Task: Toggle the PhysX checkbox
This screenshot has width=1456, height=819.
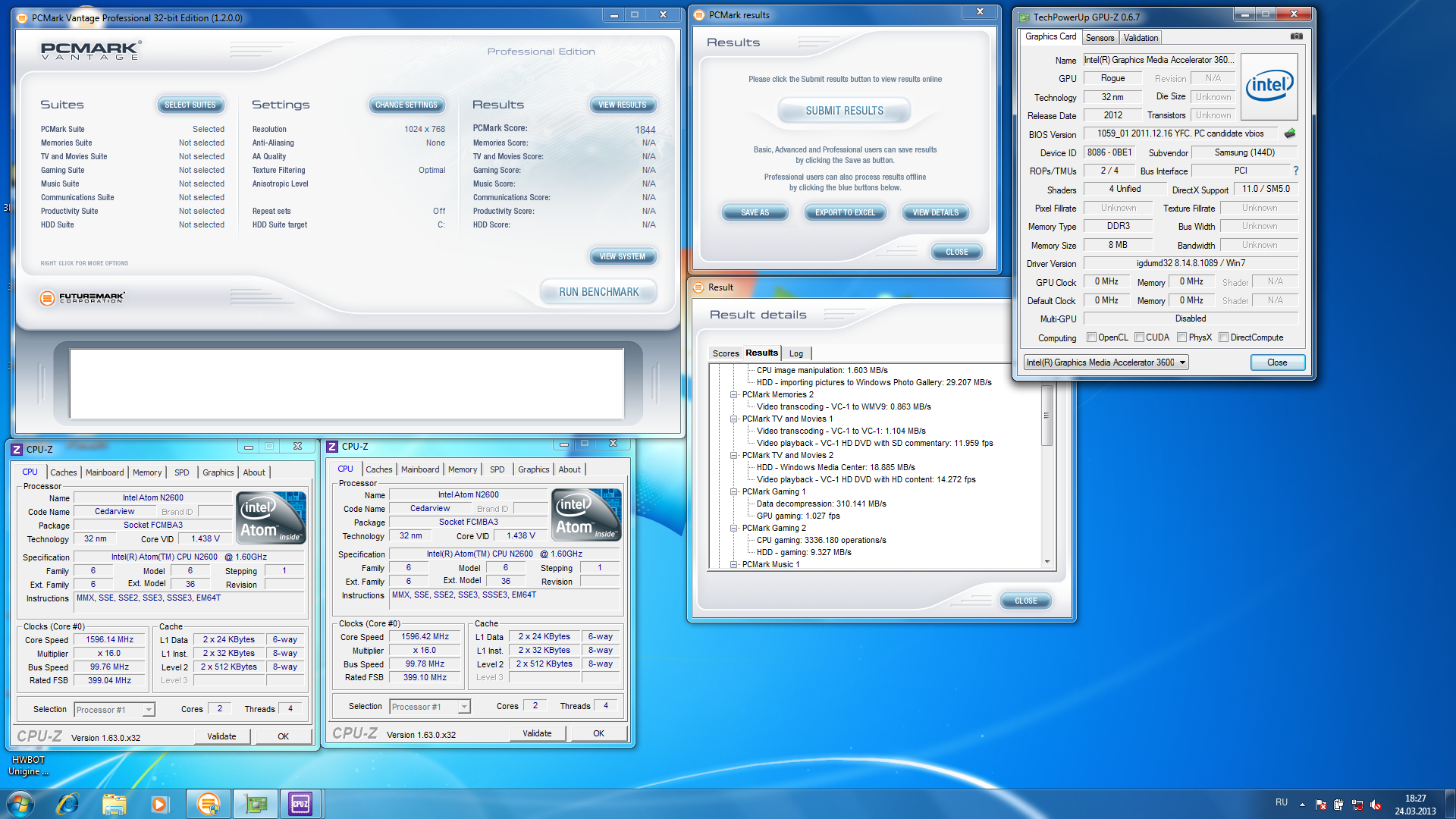Action: tap(1181, 337)
